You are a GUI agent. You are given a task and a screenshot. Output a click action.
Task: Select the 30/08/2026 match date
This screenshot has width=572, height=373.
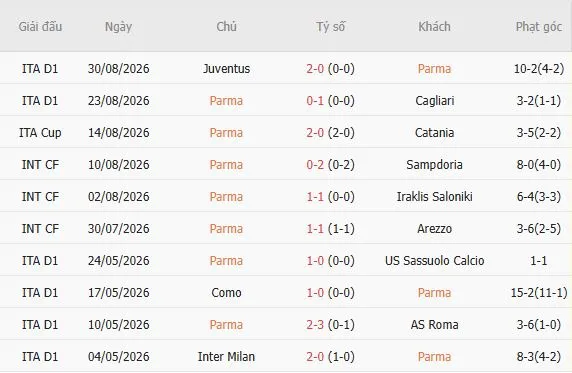119,69
